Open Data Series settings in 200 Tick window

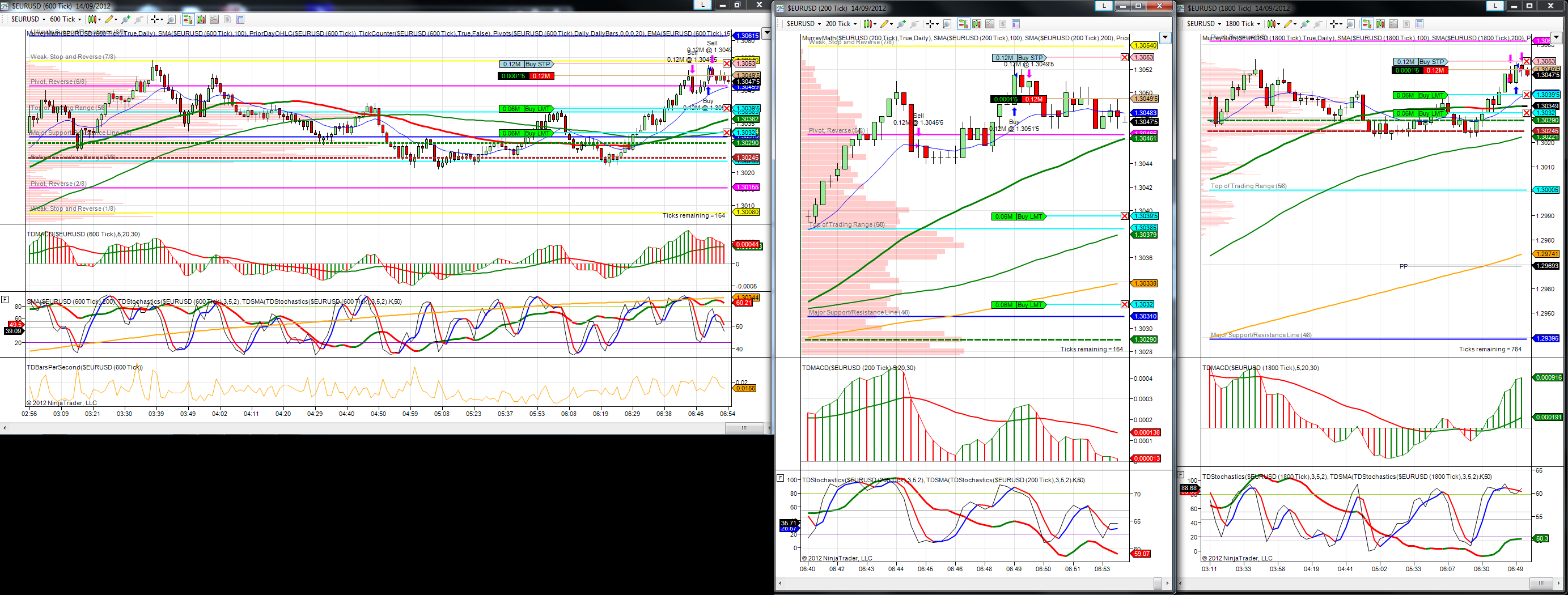click(x=977, y=24)
